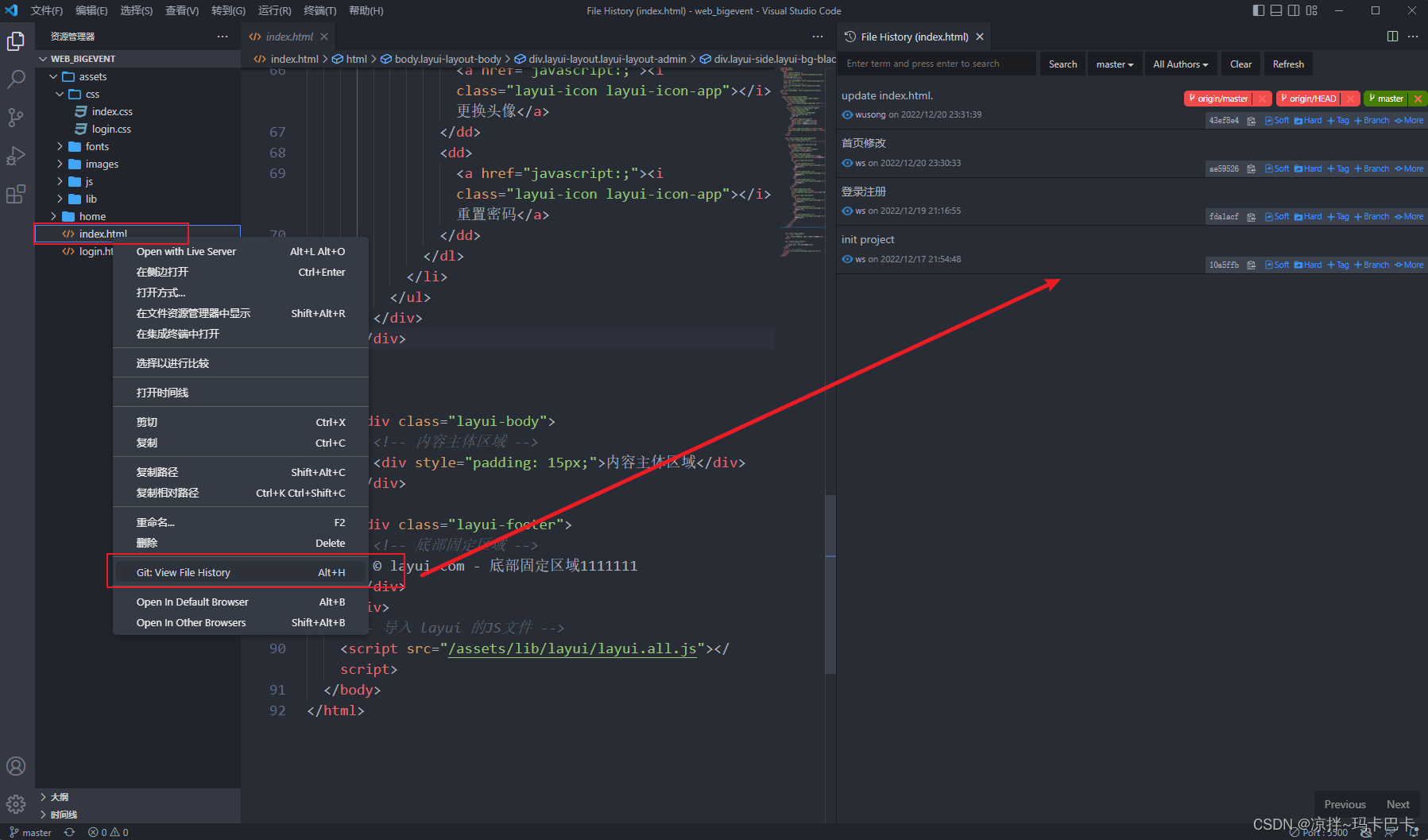The height and width of the screenshot is (840, 1428).
Task: Collapse the css folder
Action: pos(60,94)
